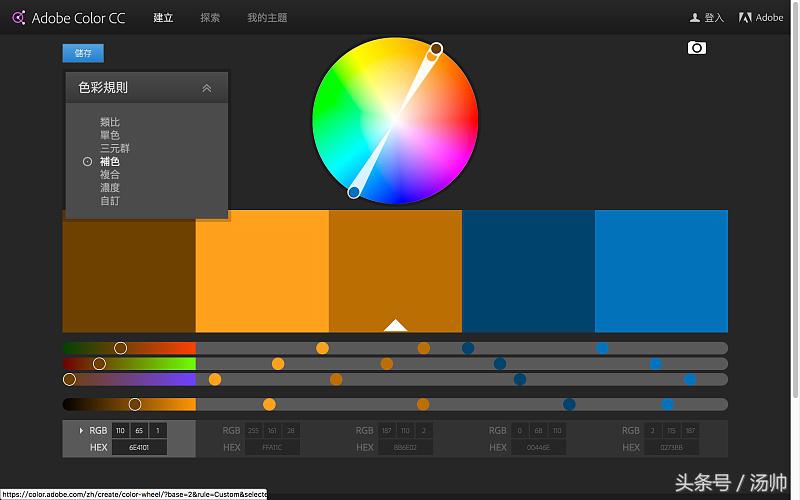
Task: Expand the RGB disclosure triangle
Action: coord(81,431)
